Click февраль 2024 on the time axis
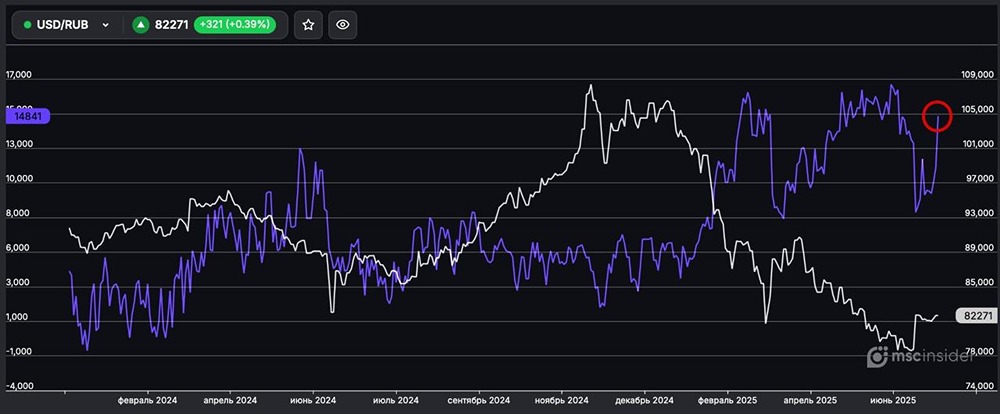Screen dimensions: 1000x414 click(x=148, y=400)
